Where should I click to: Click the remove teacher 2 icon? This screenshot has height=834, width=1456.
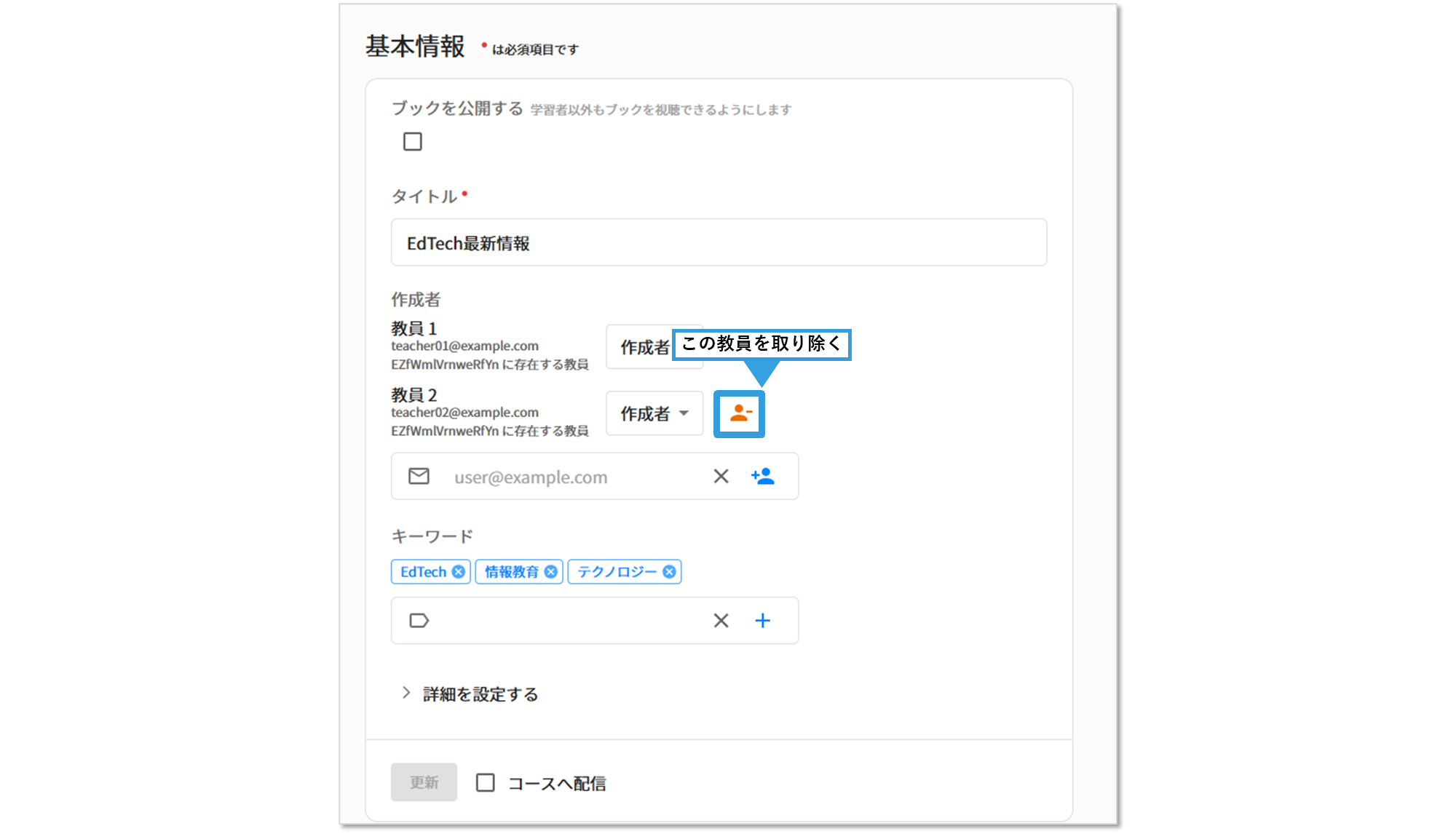tap(740, 413)
